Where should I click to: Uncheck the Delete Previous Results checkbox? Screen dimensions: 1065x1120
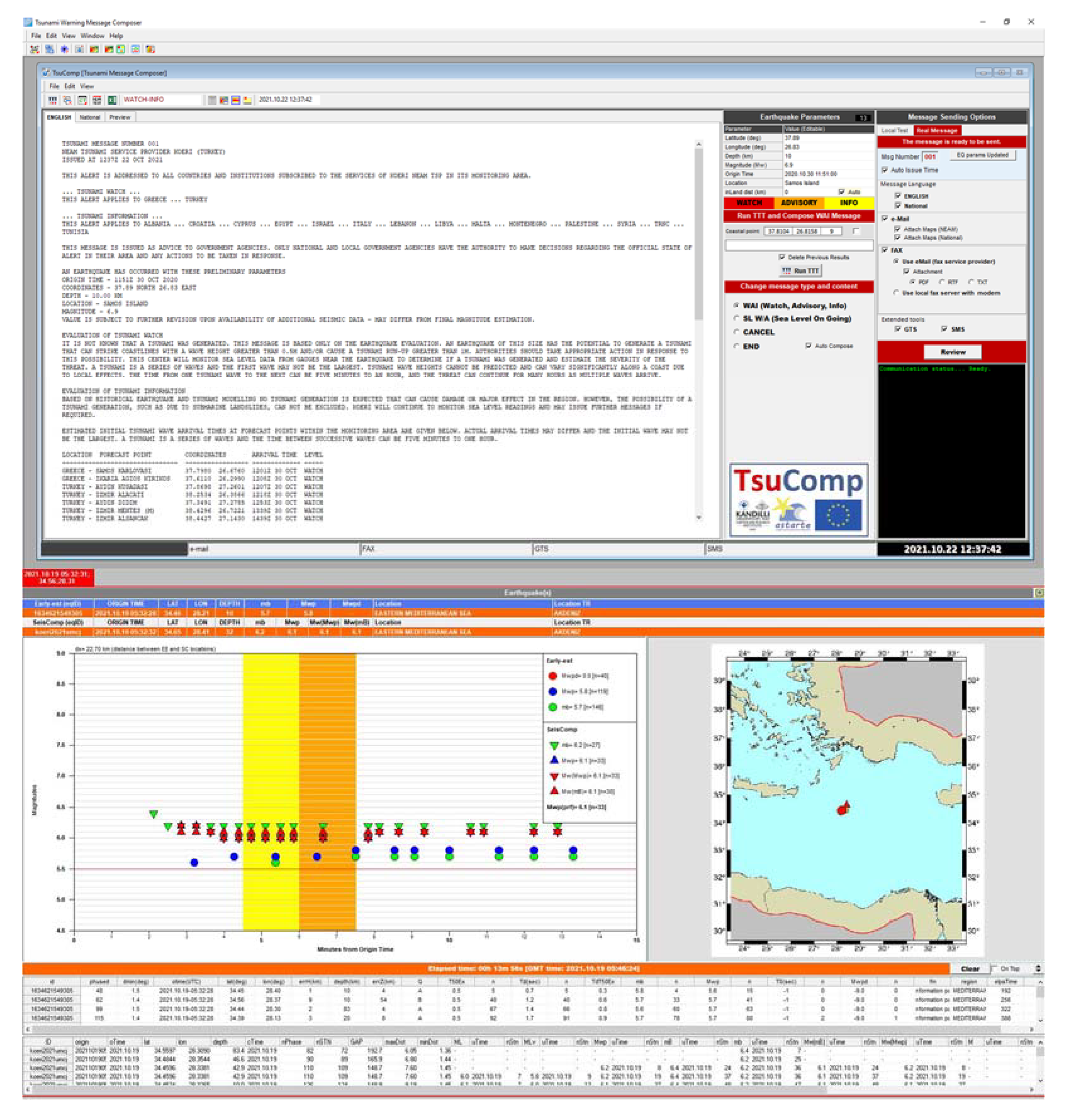782,257
